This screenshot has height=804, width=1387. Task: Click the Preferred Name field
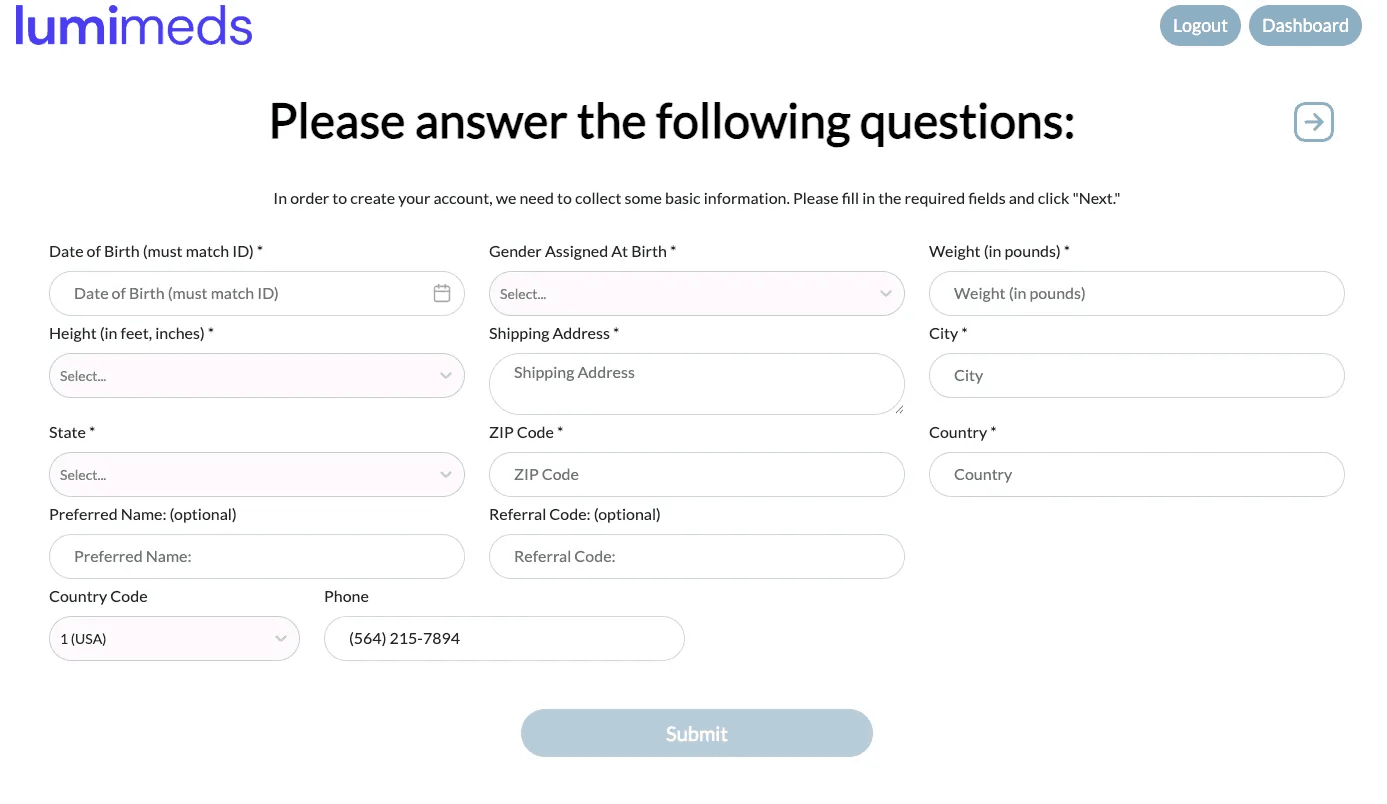click(x=256, y=557)
